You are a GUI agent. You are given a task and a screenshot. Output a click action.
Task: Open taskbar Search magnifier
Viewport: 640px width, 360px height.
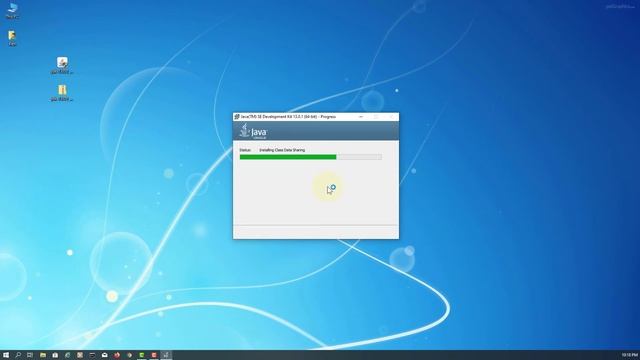[18, 355]
